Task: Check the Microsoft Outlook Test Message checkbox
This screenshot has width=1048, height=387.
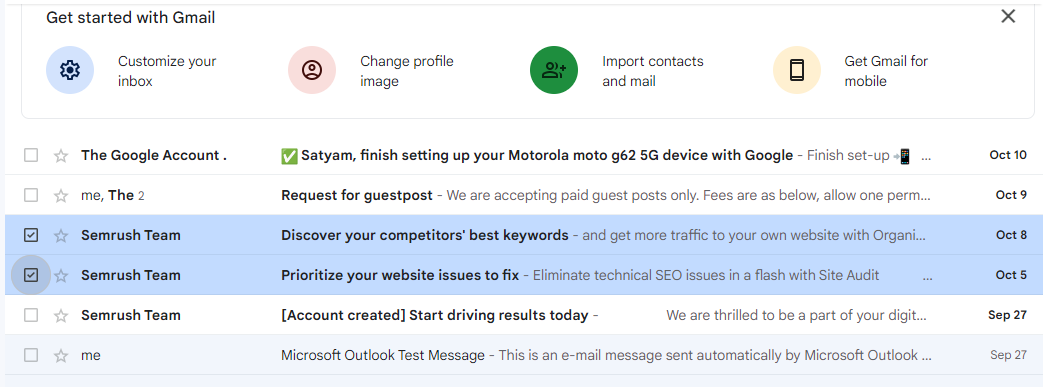Action: tap(31, 355)
